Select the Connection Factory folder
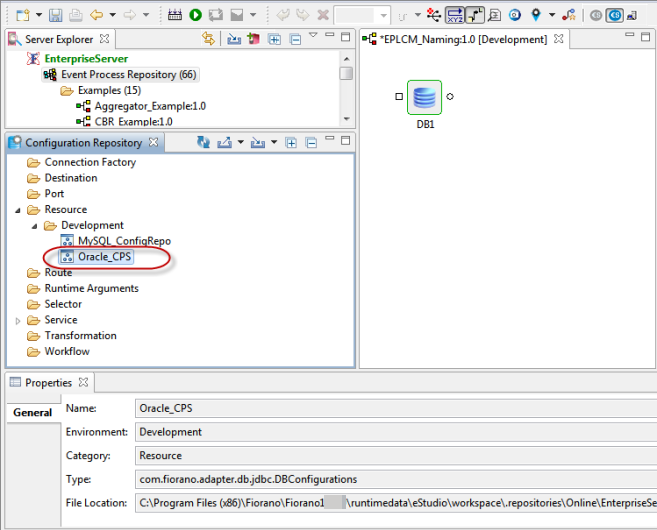This screenshot has height=530, width=657. (x=90, y=162)
